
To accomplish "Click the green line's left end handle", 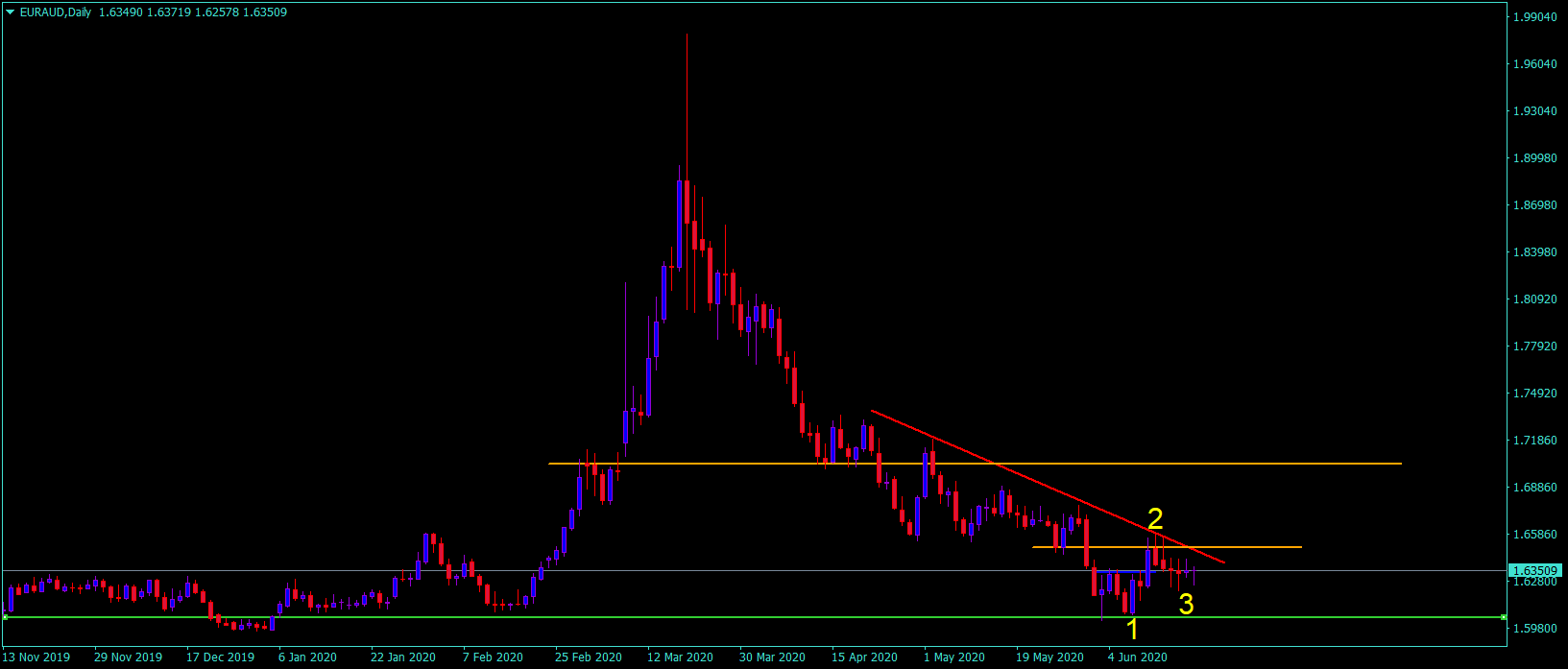I will coord(5,617).
